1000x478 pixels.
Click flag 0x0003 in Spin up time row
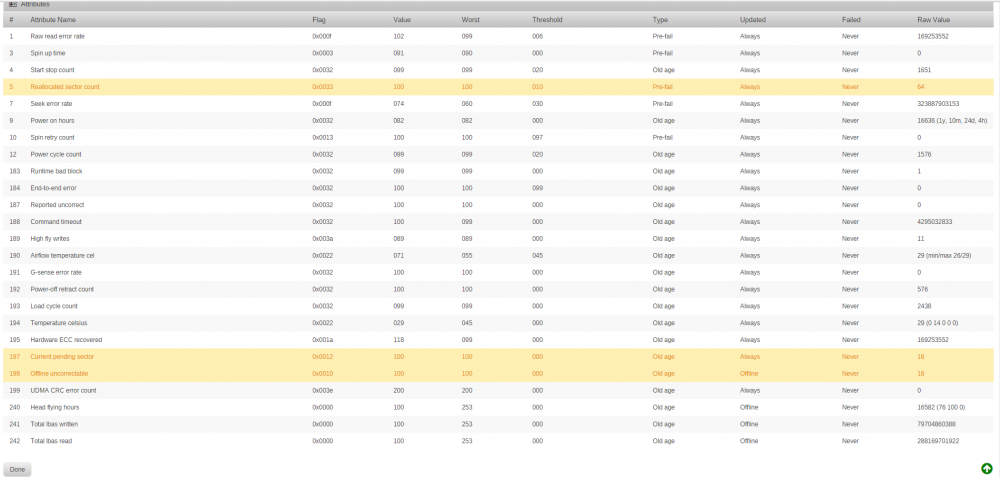pyautogui.click(x=322, y=53)
